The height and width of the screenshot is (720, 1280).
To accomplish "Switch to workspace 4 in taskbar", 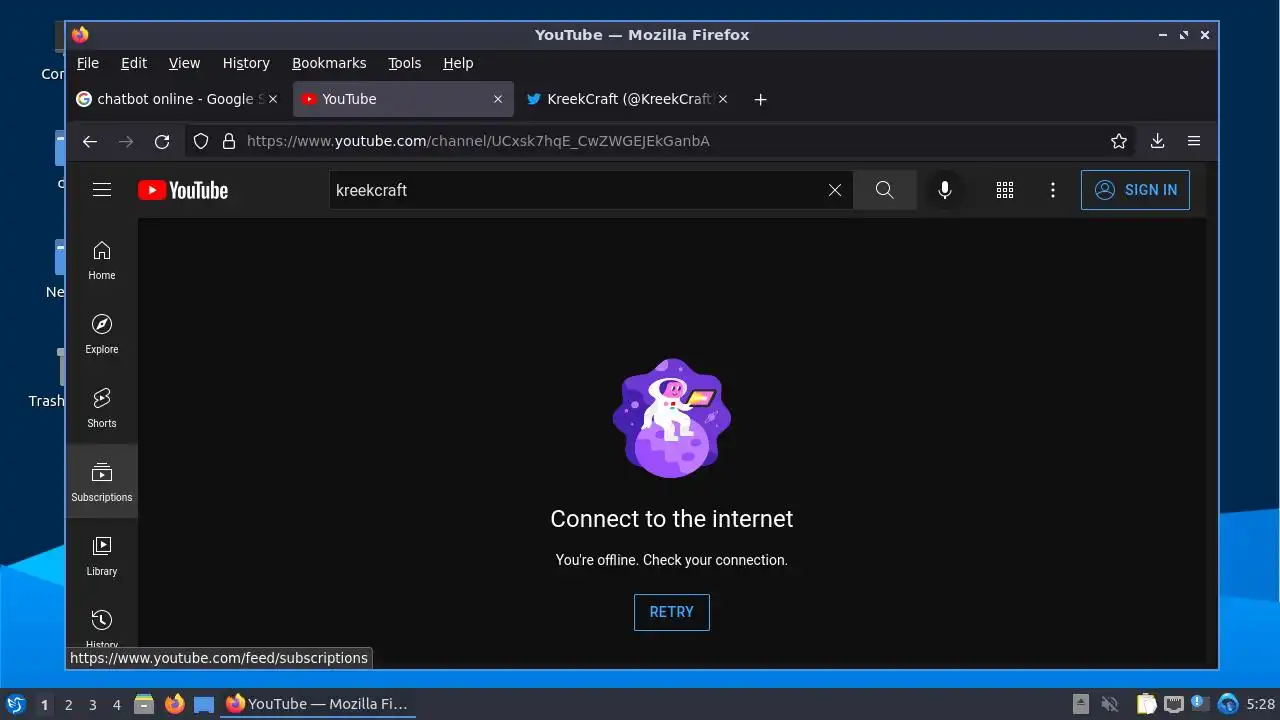I will tap(117, 705).
